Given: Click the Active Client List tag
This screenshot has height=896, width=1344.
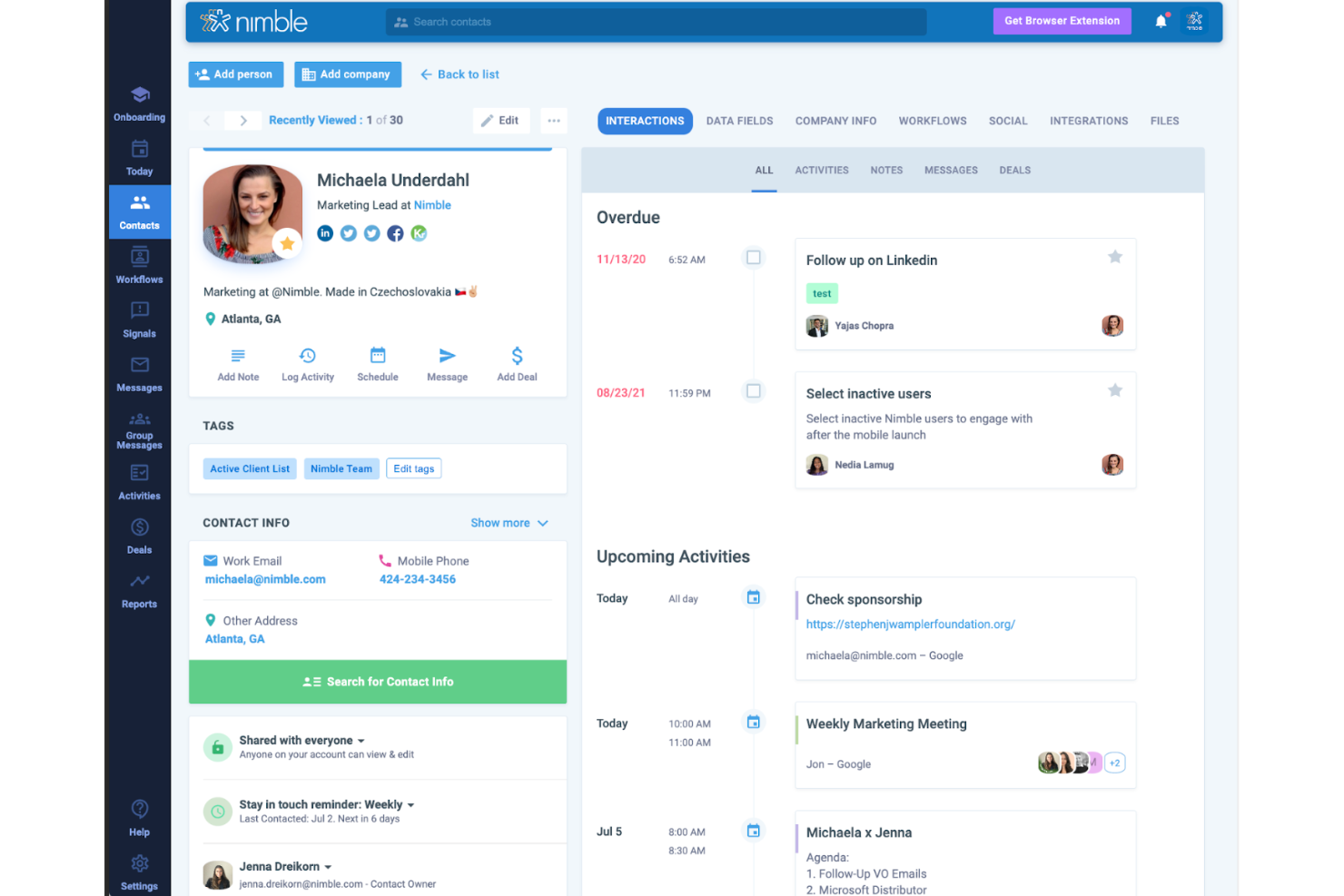Looking at the screenshot, I should click(250, 468).
